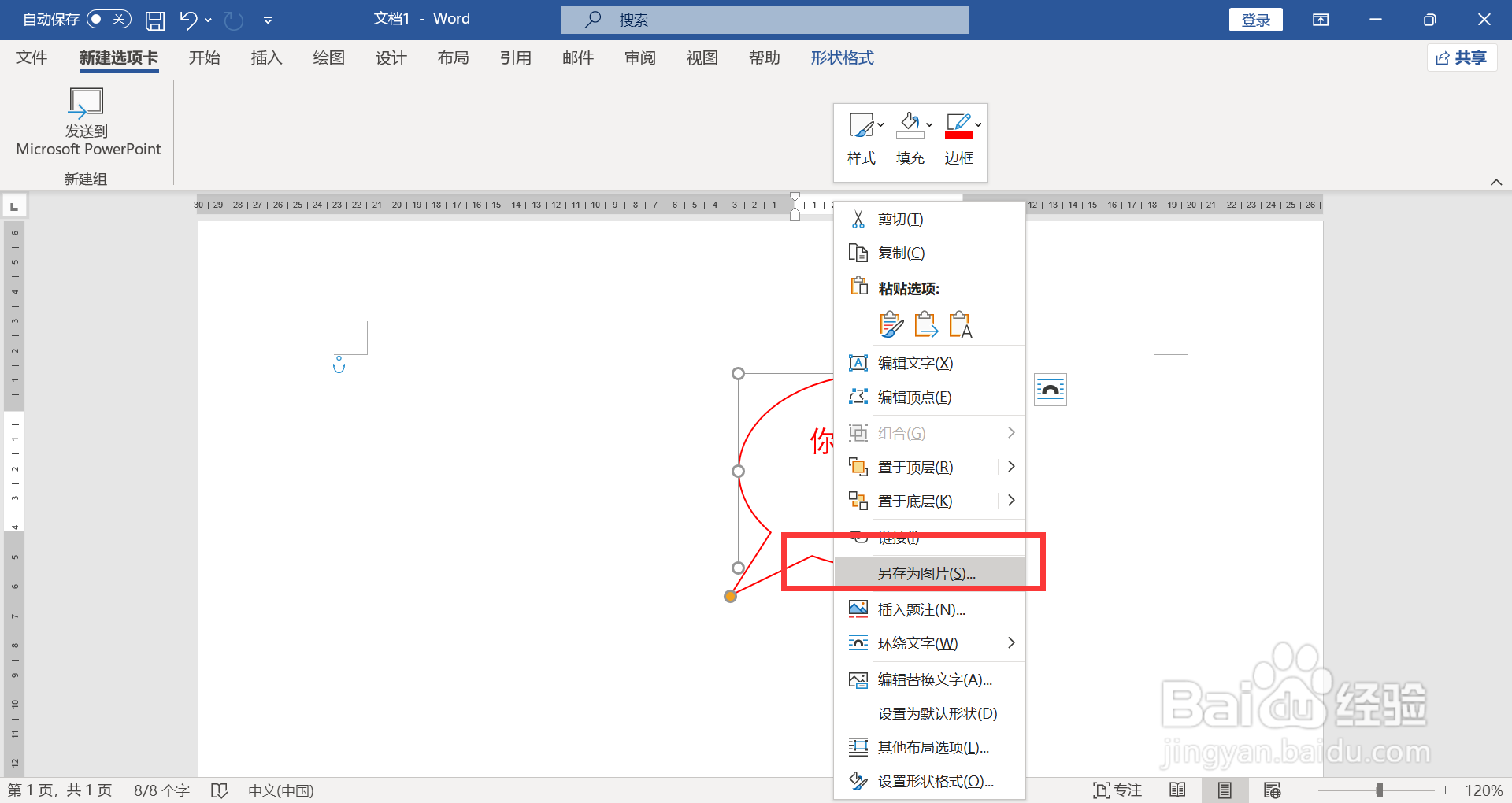Switch to the 引用 tab
The width and height of the screenshot is (1512, 803).
coord(515,57)
